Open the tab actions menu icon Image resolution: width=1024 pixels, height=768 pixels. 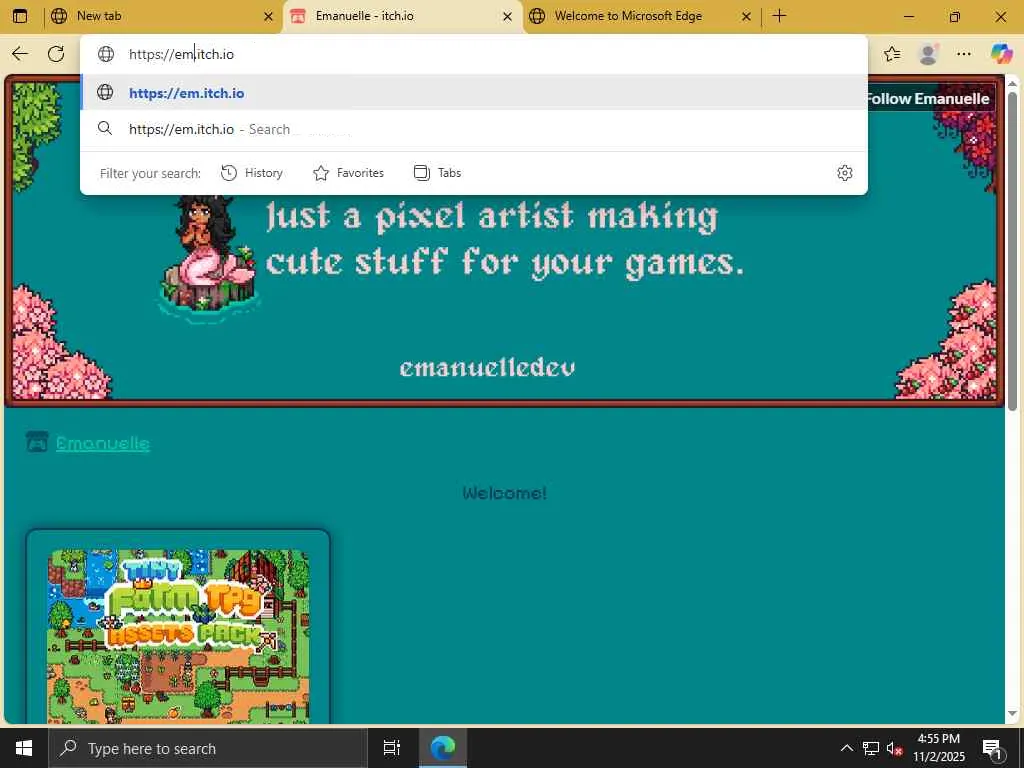coord(20,16)
